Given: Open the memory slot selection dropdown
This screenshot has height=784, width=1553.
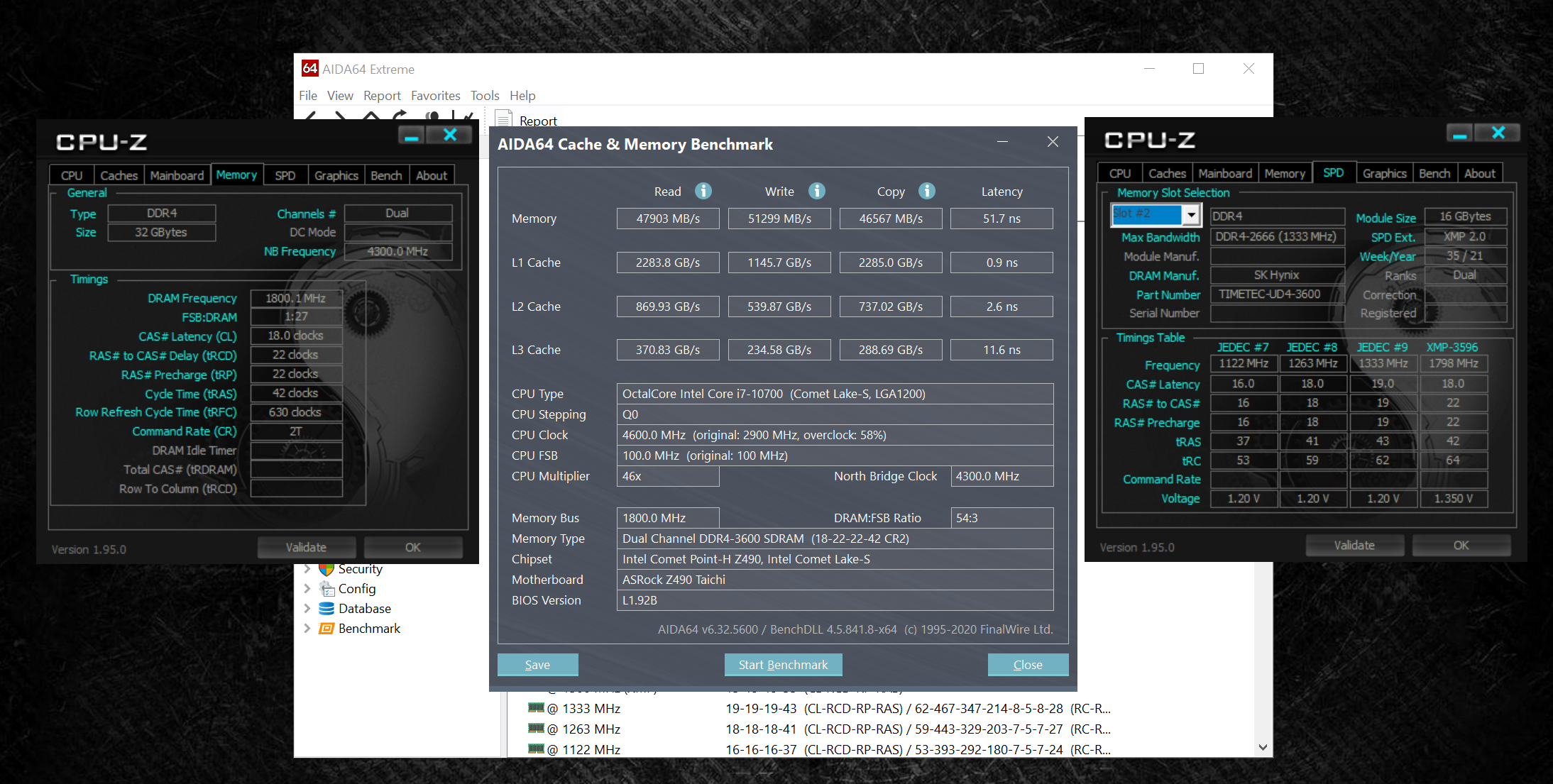Looking at the screenshot, I should 1191,214.
